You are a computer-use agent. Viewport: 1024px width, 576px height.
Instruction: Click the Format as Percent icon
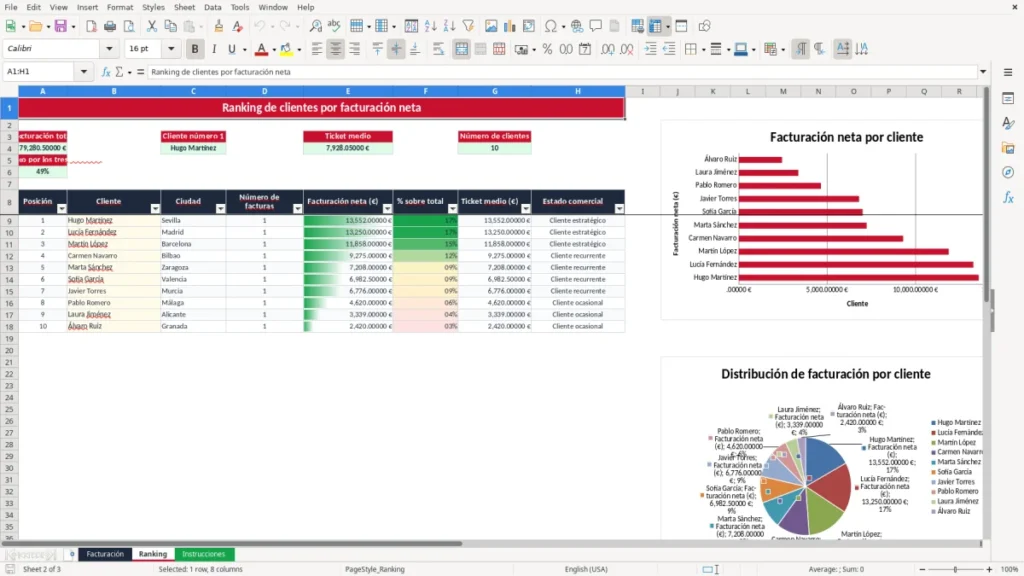point(547,49)
